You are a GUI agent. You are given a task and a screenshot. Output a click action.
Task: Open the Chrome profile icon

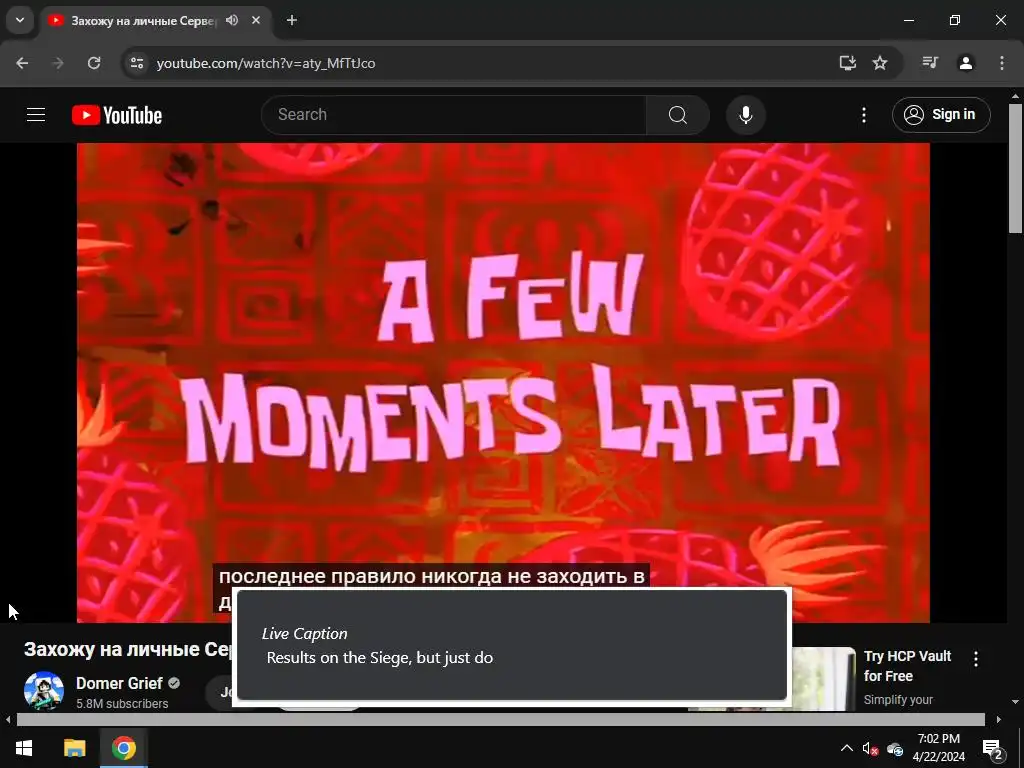tap(966, 63)
